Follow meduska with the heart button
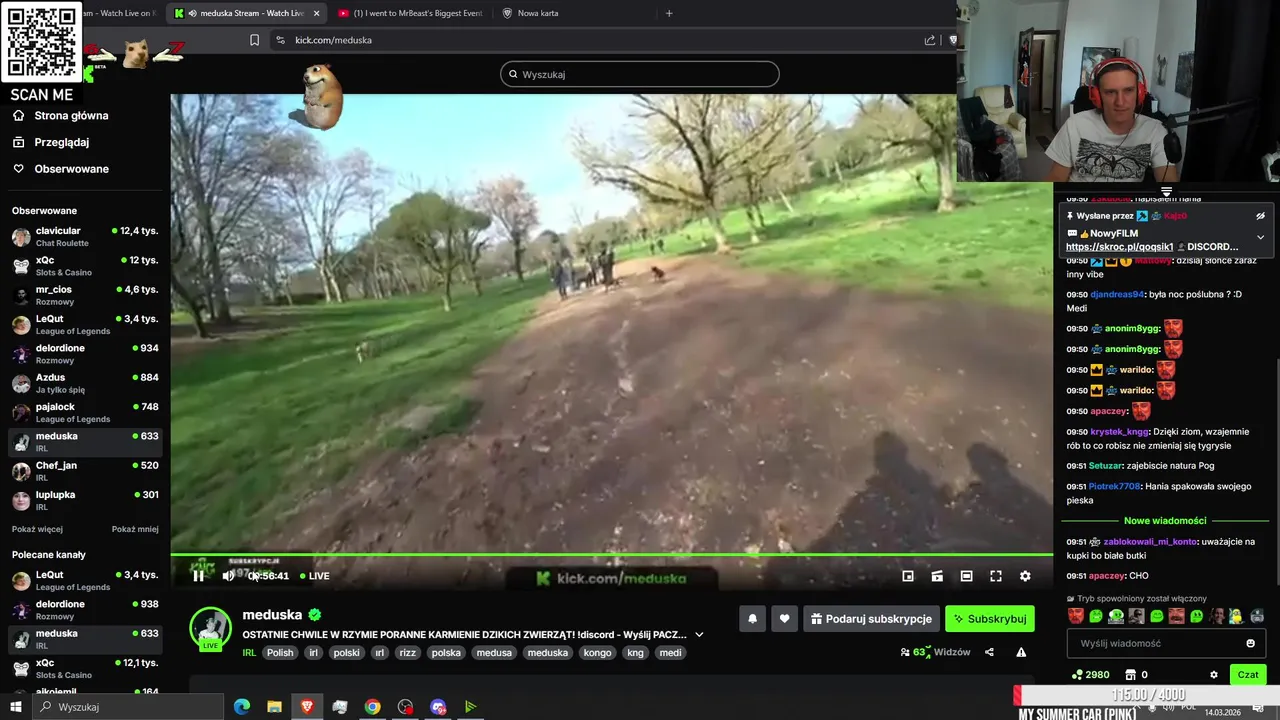Screen dimensions: 1280x720 click(785, 619)
